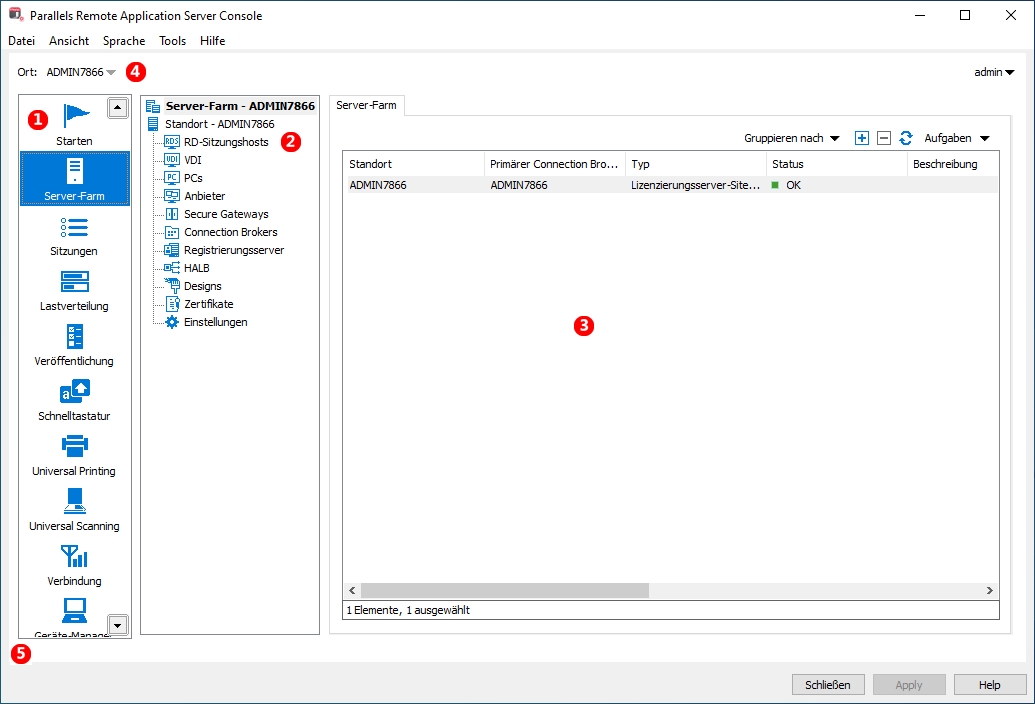Open the Lastverteilung category icon
The image size is (1035, 704).
[x=75, y=281]
